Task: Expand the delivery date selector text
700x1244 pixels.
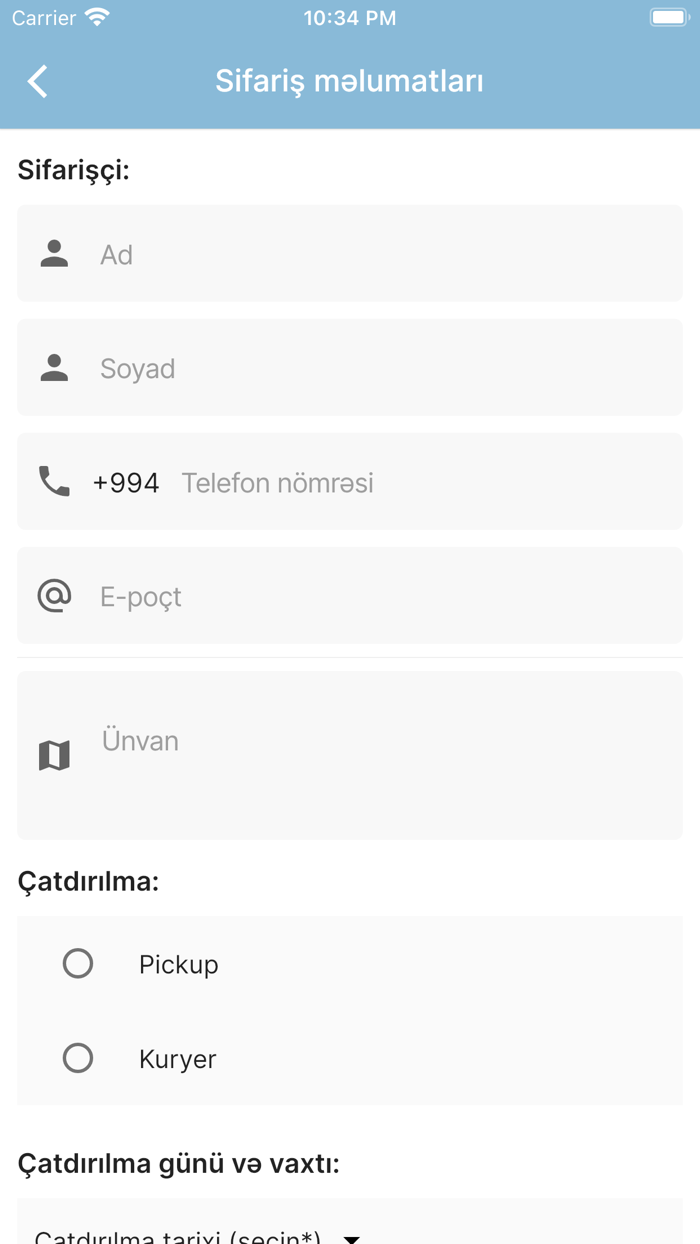Action: 178,1237
